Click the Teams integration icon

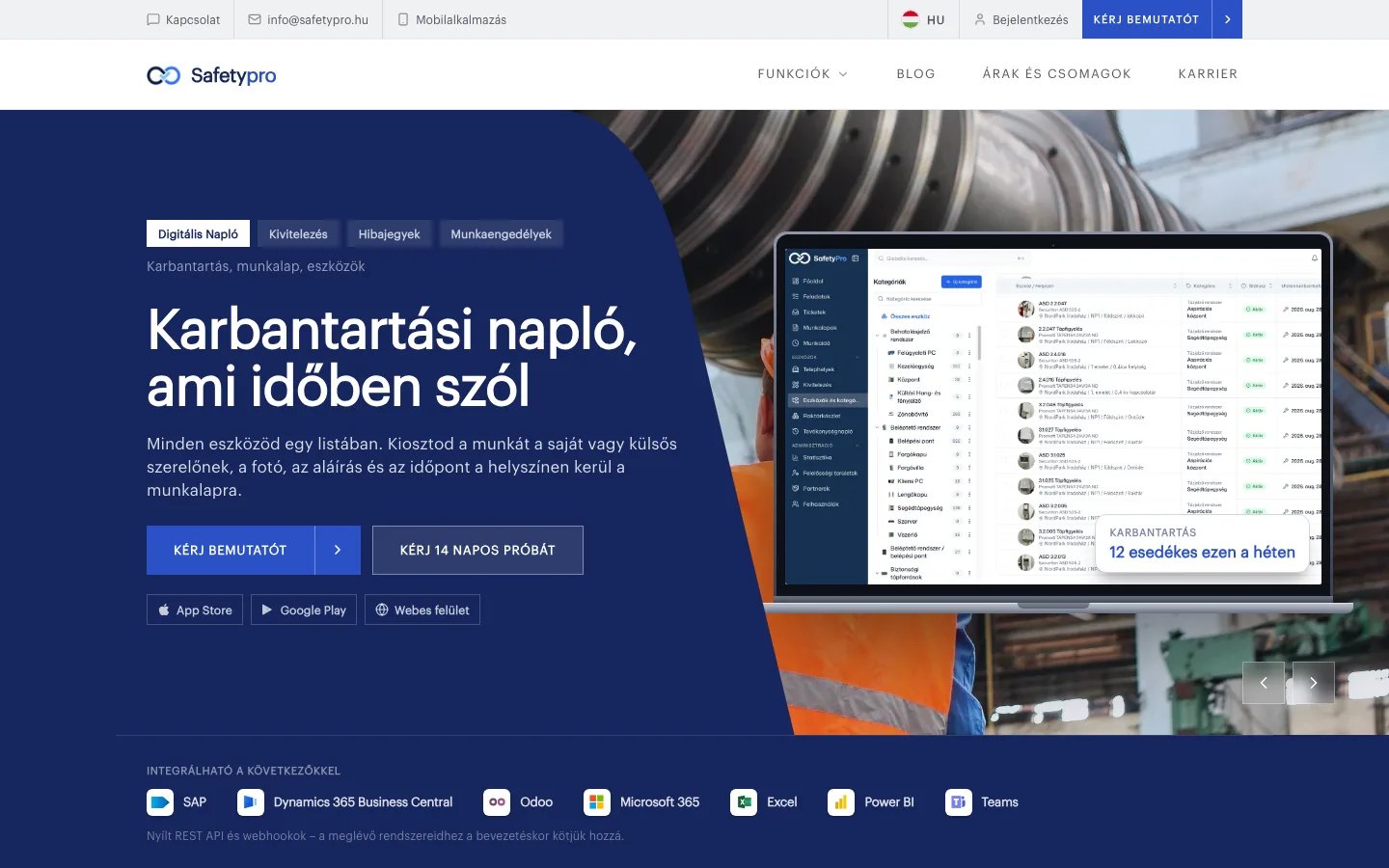tap(959, 802)
